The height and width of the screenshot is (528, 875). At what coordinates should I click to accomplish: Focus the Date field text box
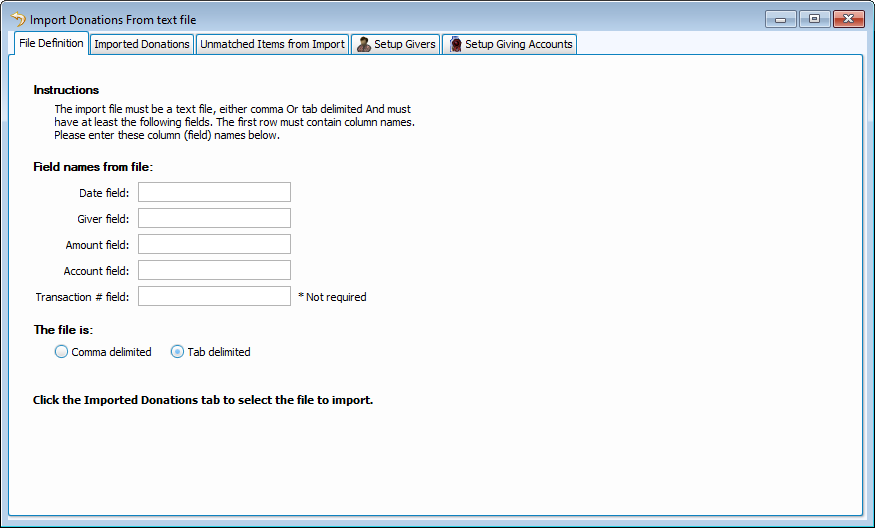coord(214,192)
